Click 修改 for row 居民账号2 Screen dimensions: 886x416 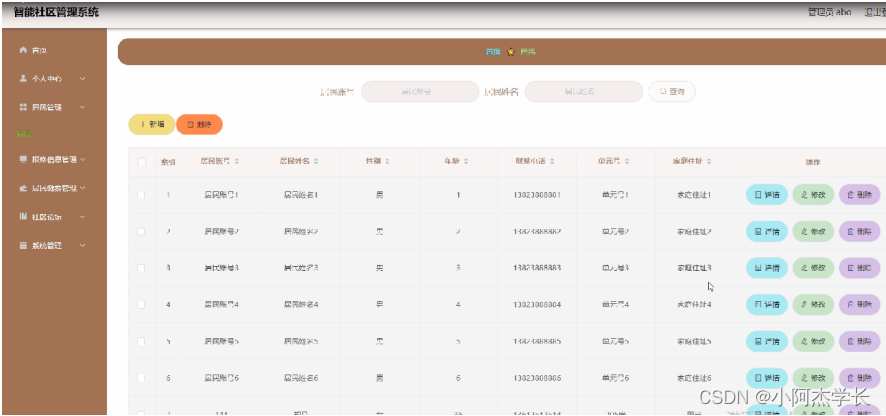[x=813, y=231]
